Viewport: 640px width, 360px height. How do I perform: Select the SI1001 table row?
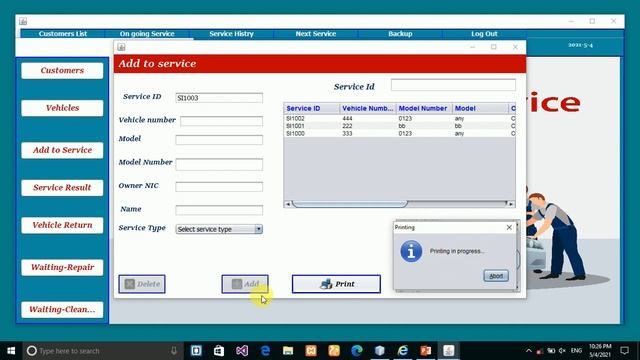pyautogui.click(x=400, y=126)
